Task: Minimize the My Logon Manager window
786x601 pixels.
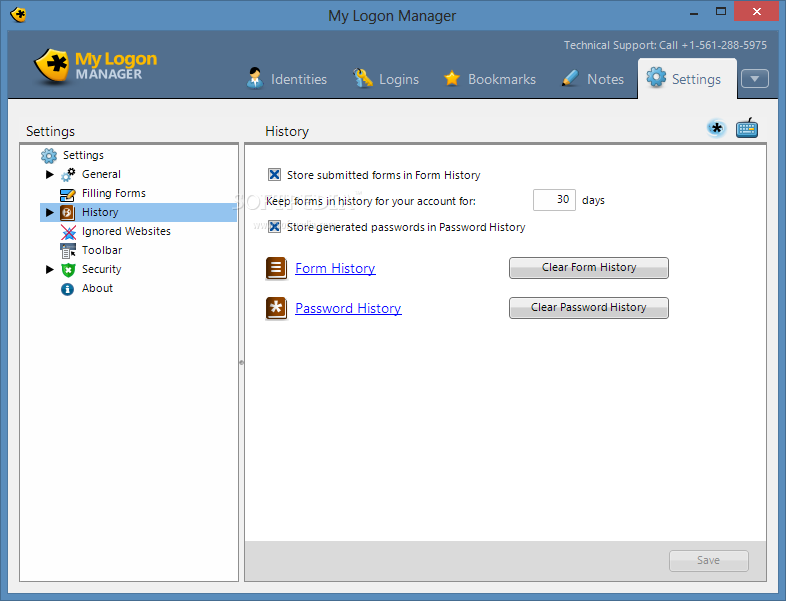Action: [694, 13]
